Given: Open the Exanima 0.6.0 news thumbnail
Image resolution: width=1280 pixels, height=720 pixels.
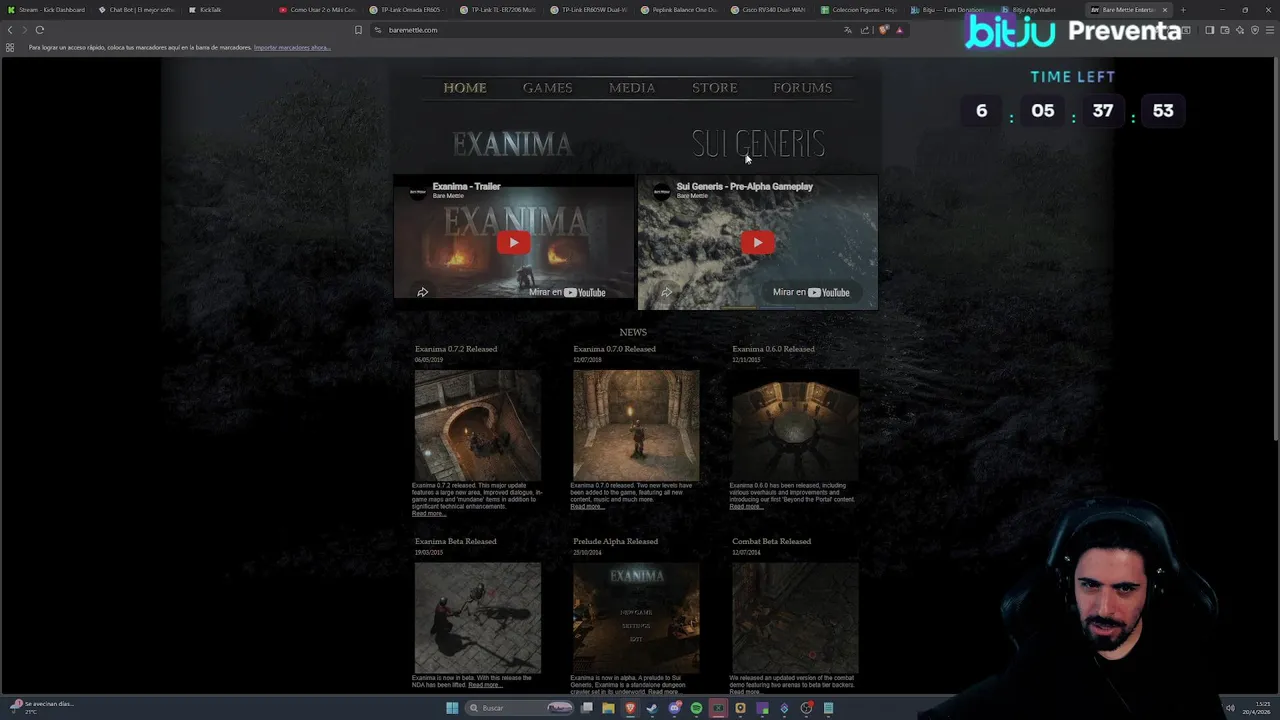Looking at the screenshot, I should pos(795,425).
